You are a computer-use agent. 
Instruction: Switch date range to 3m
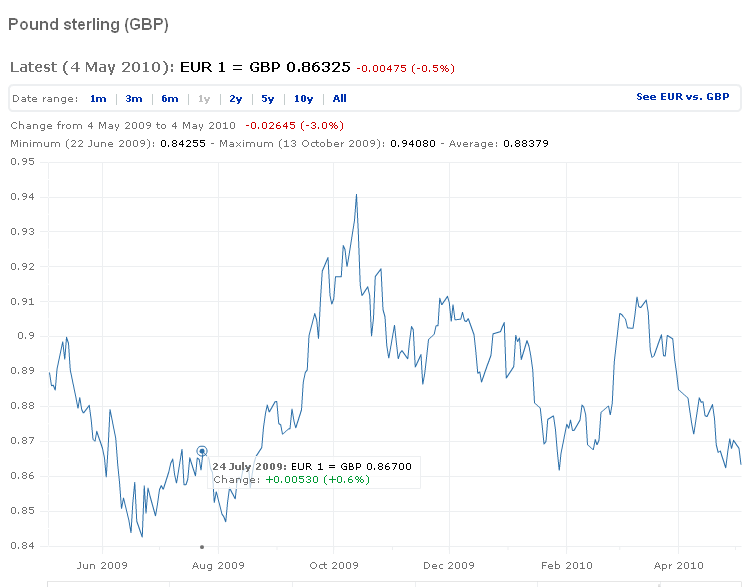click(x=134, y=99)
